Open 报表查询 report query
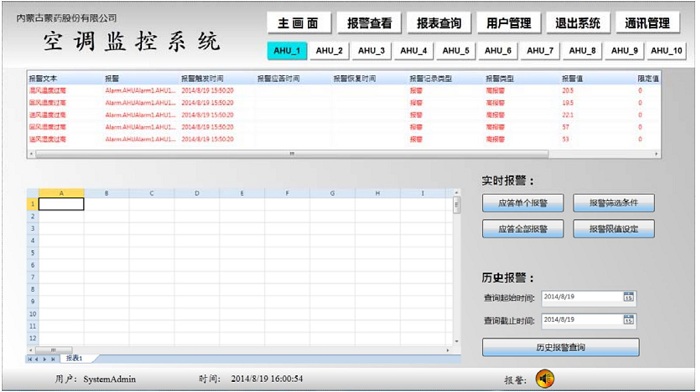700x392 pixels. 438,23
